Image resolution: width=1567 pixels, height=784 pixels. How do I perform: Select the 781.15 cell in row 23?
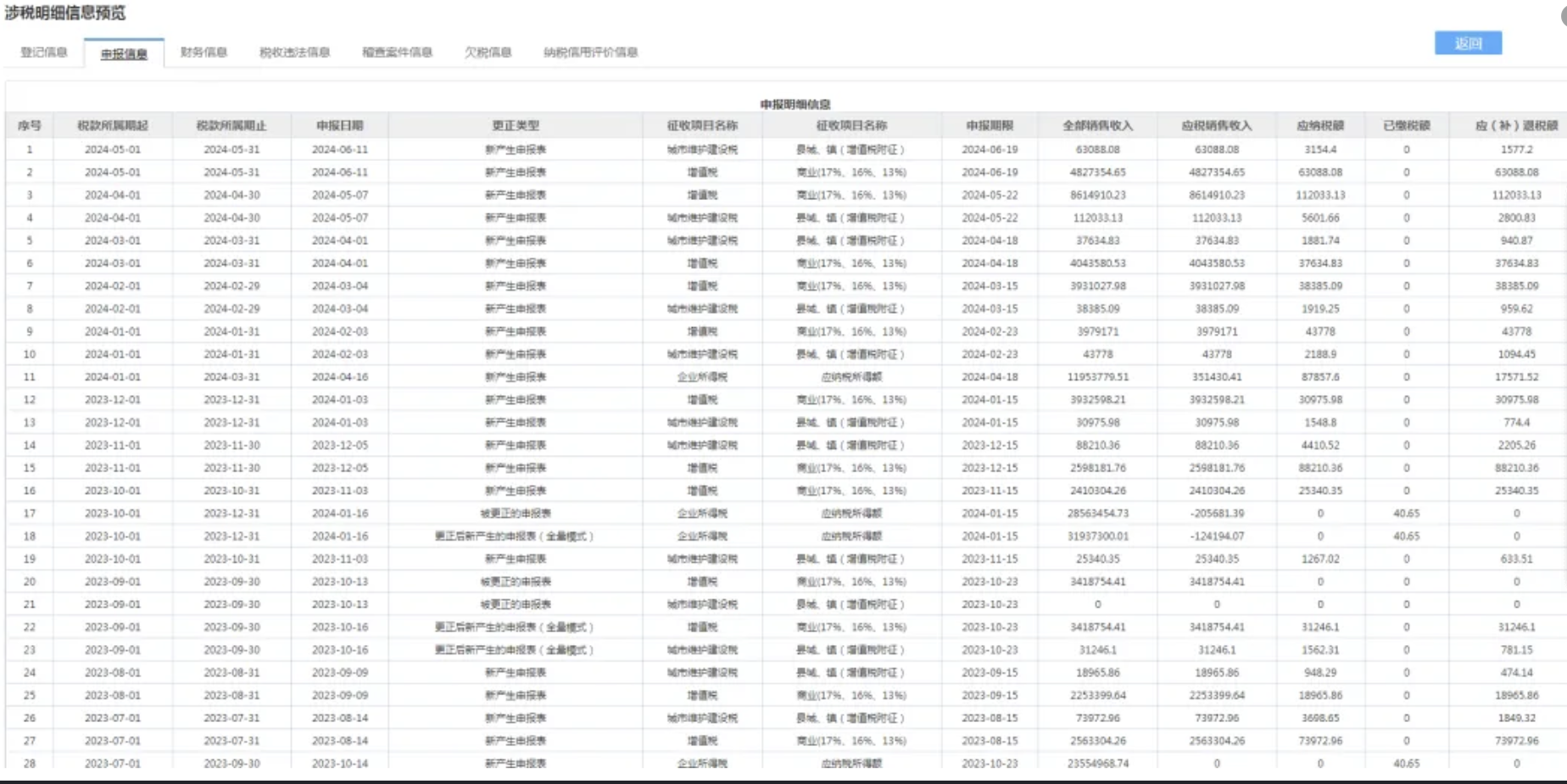click(x=1516, y=650)
